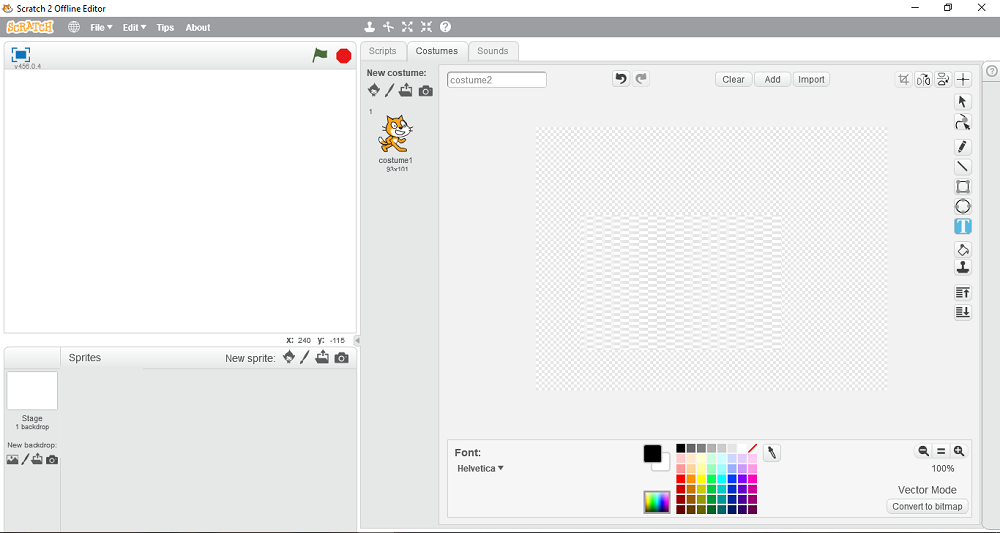
Task: Click the crop costume icon
Action: [x=904, y=80]
